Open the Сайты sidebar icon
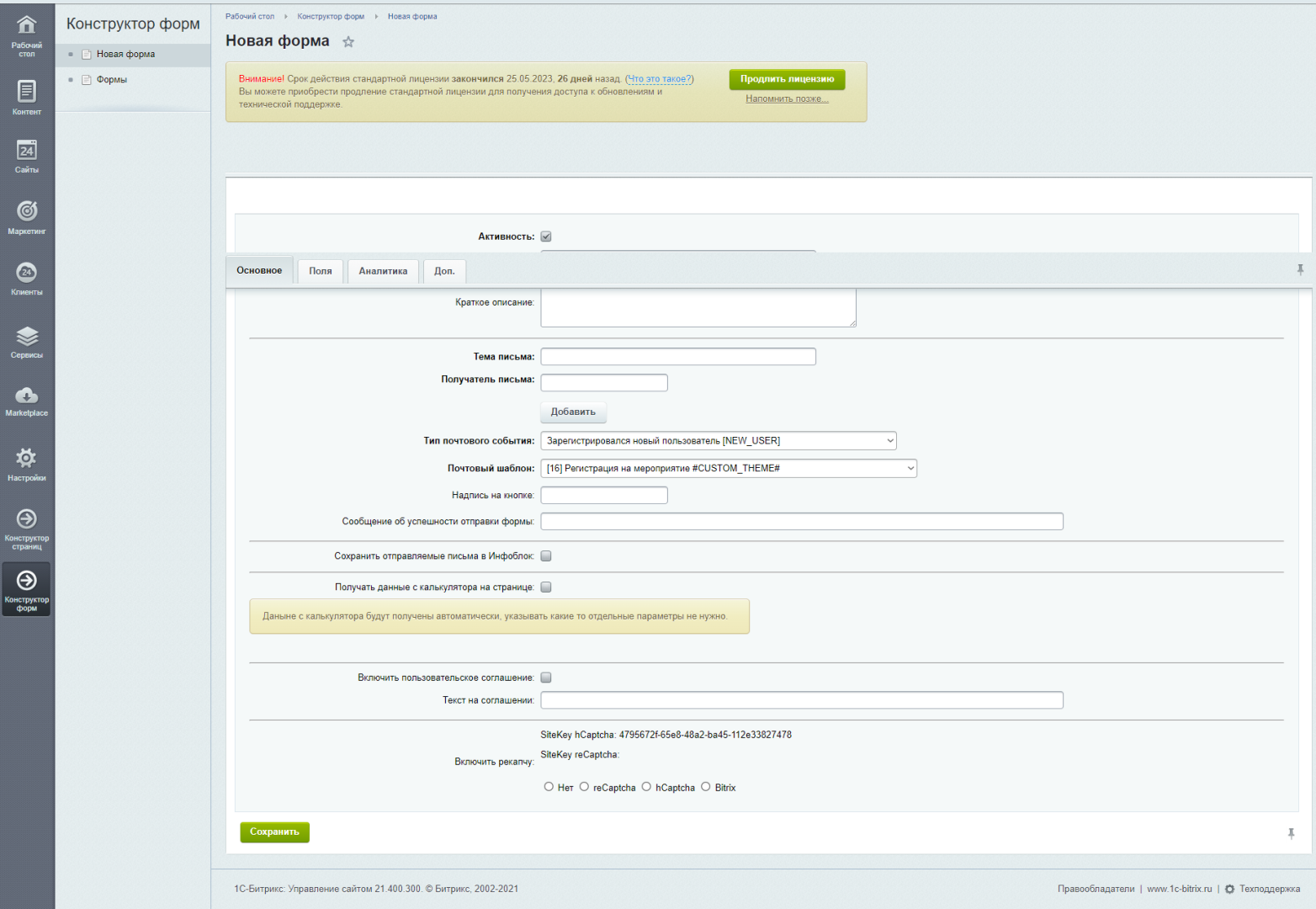Viewport: 1316px width, 909px height. coord(27,151)
